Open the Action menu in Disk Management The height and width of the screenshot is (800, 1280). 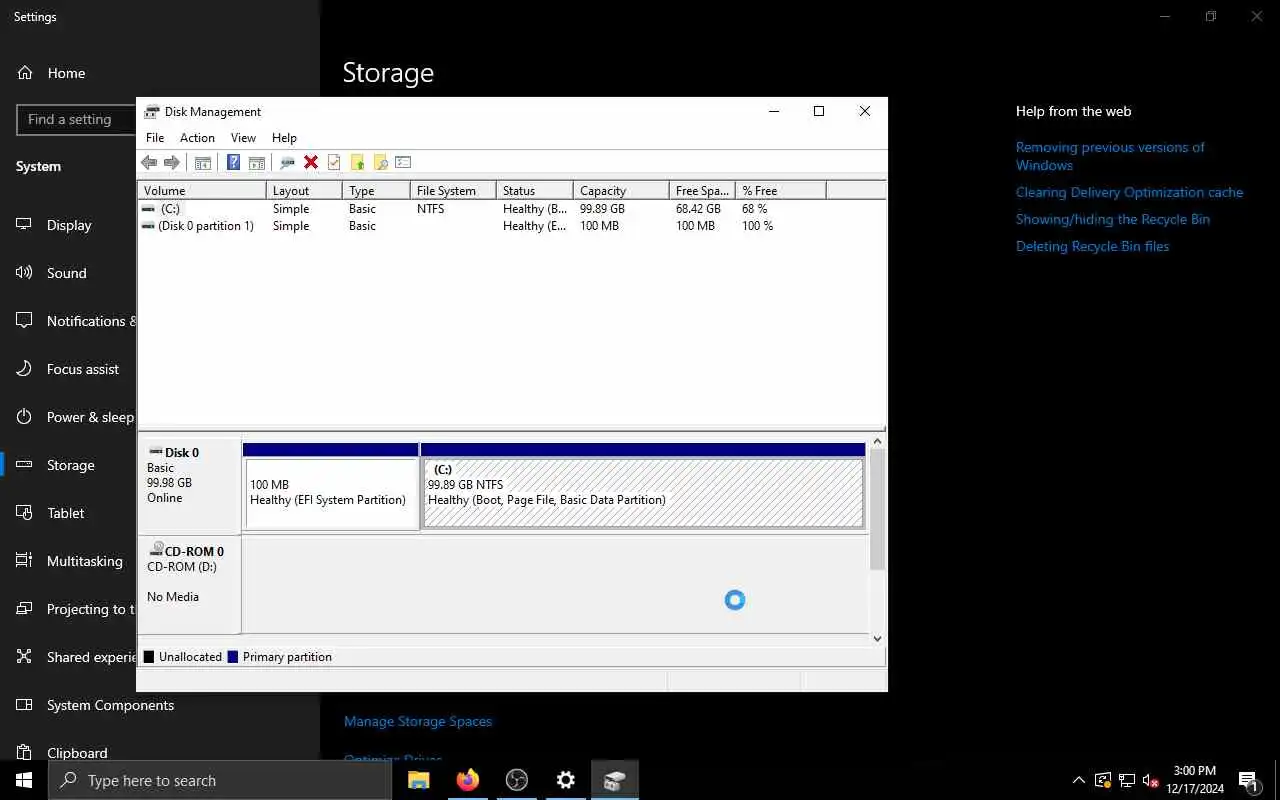(197, 138)
